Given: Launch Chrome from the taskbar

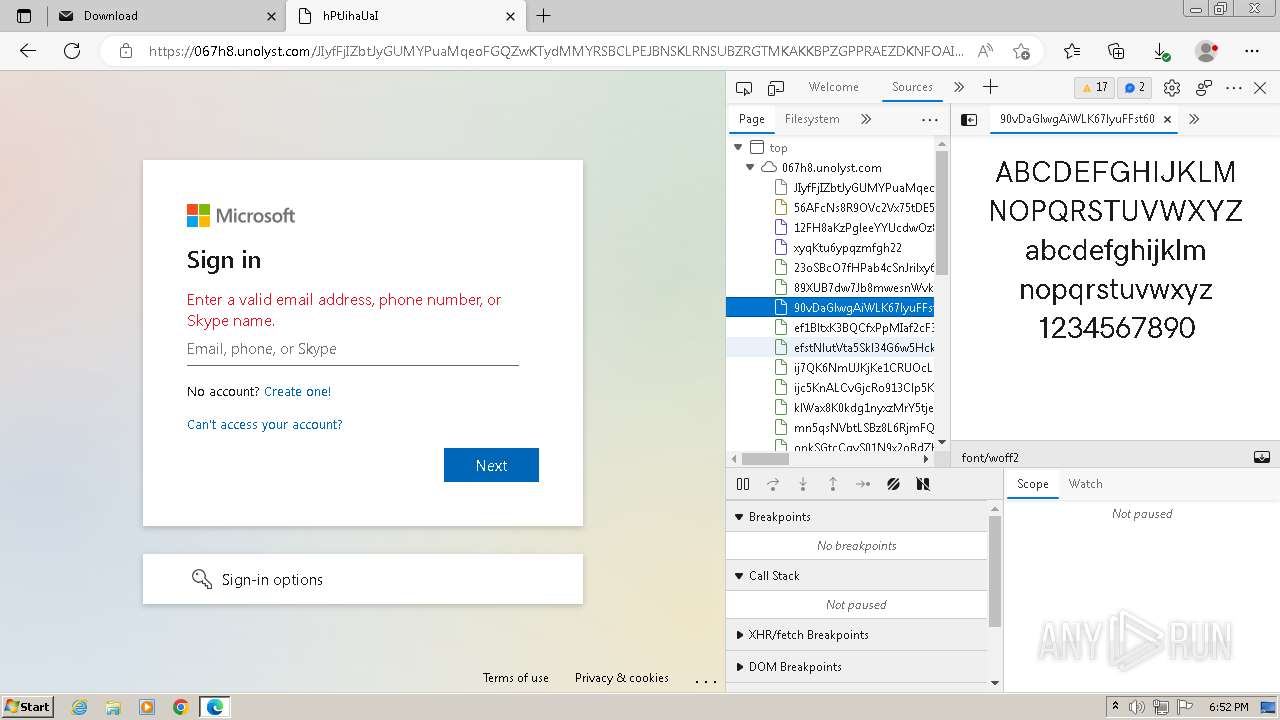Looking at the screenshot, I should pos(181,707).
